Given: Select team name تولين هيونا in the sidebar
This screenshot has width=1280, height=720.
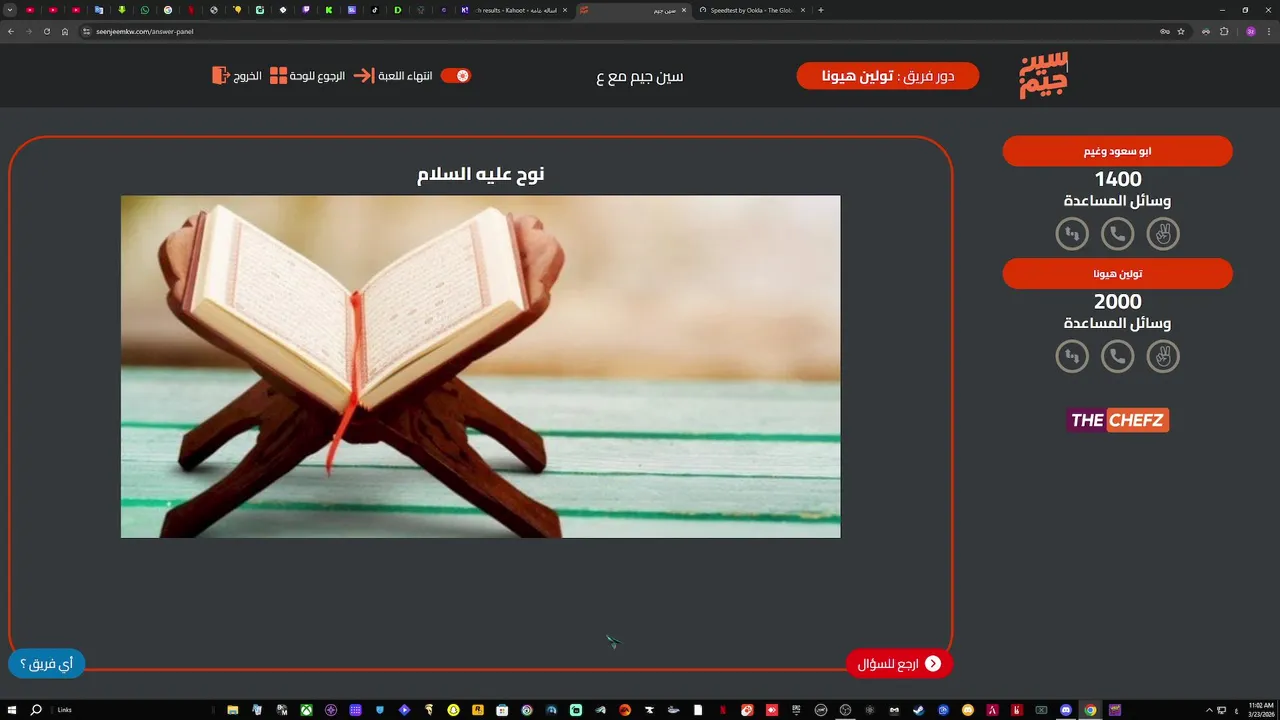Looking at the screenshot, I should (x=1117, y=273).
